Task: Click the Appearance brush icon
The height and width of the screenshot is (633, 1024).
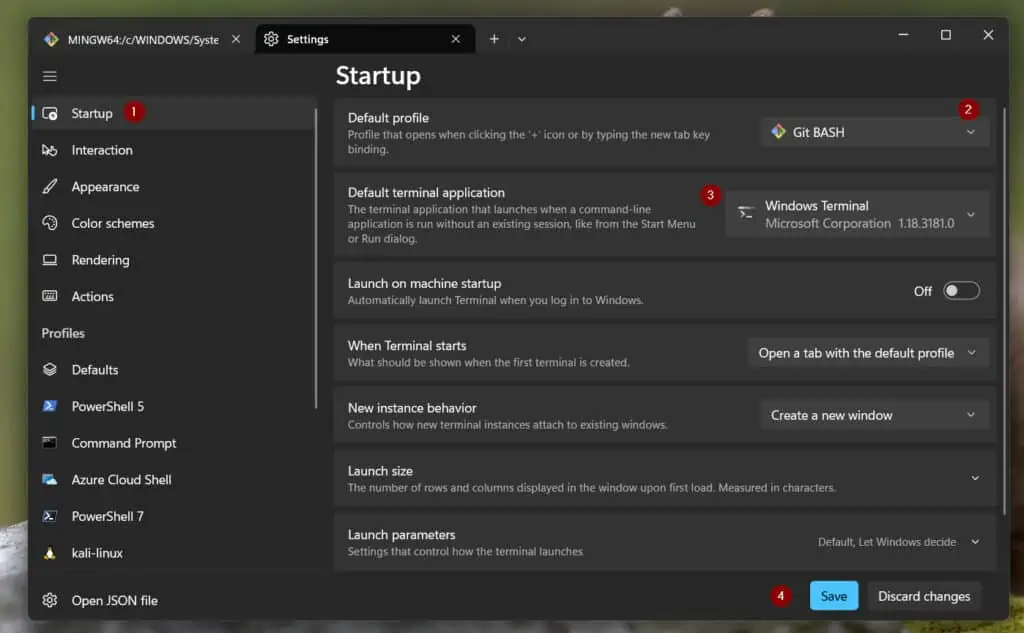Action: click(x=50, y=187)
